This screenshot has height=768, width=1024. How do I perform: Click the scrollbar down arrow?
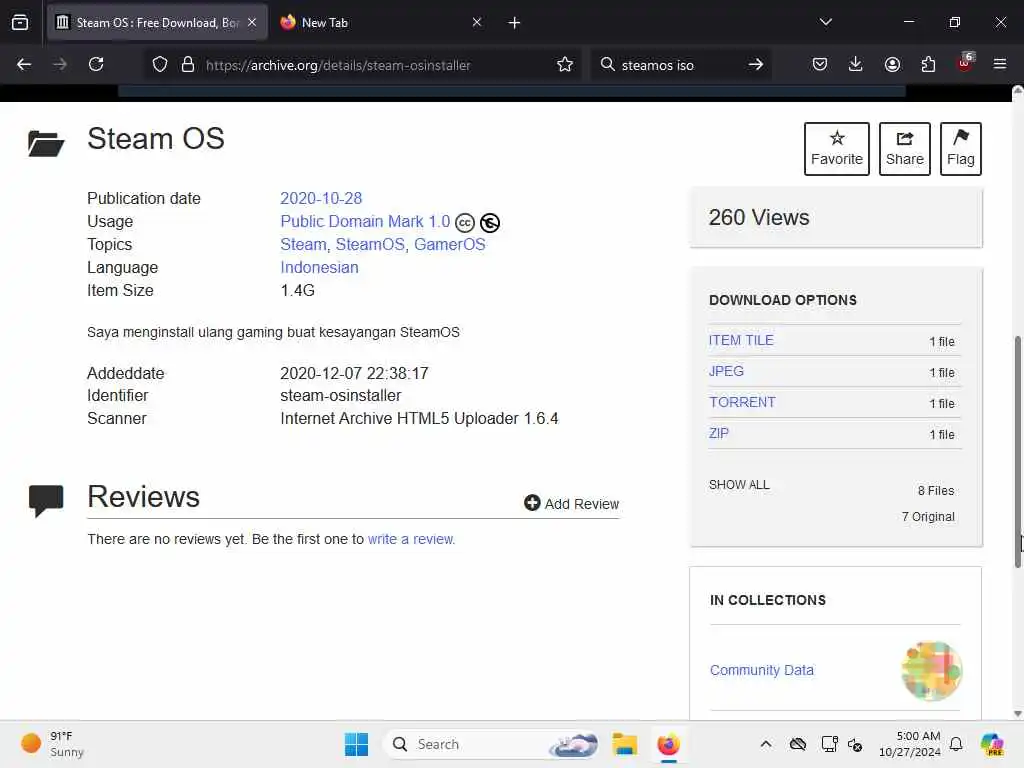(1017, 713)
